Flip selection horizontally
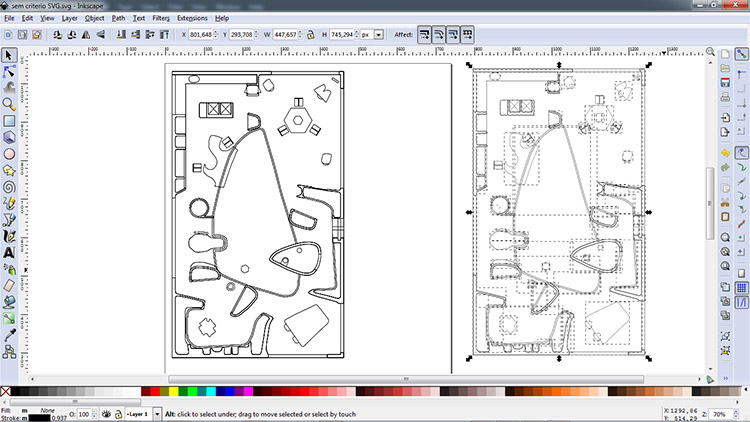 pyautogui.click(x=86, y=34)
